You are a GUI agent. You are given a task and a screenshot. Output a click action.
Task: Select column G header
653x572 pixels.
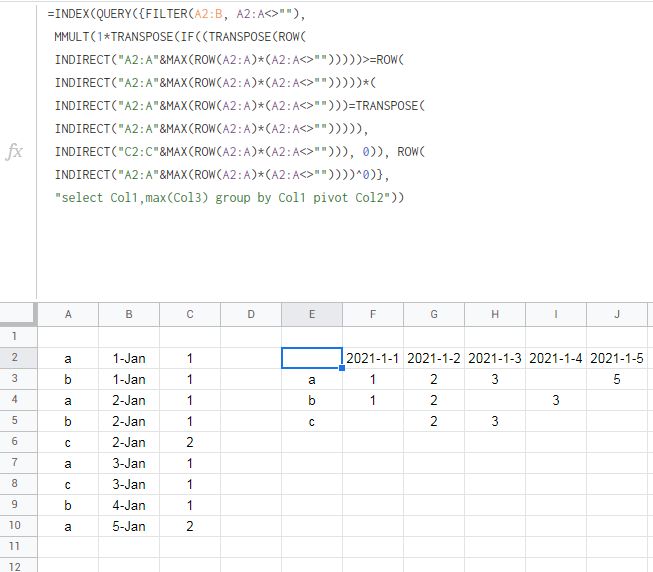point(434,314)
